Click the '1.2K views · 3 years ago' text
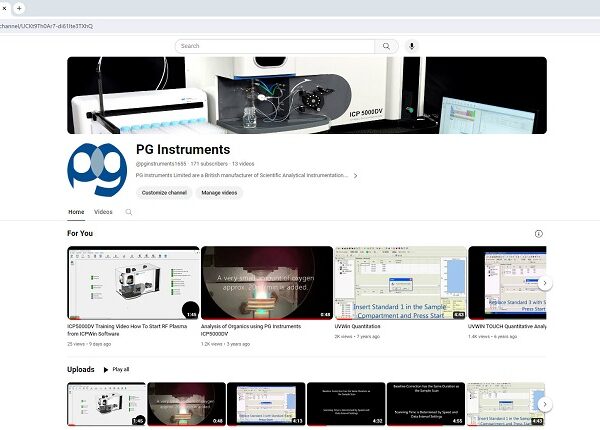 tap(225, 344)
